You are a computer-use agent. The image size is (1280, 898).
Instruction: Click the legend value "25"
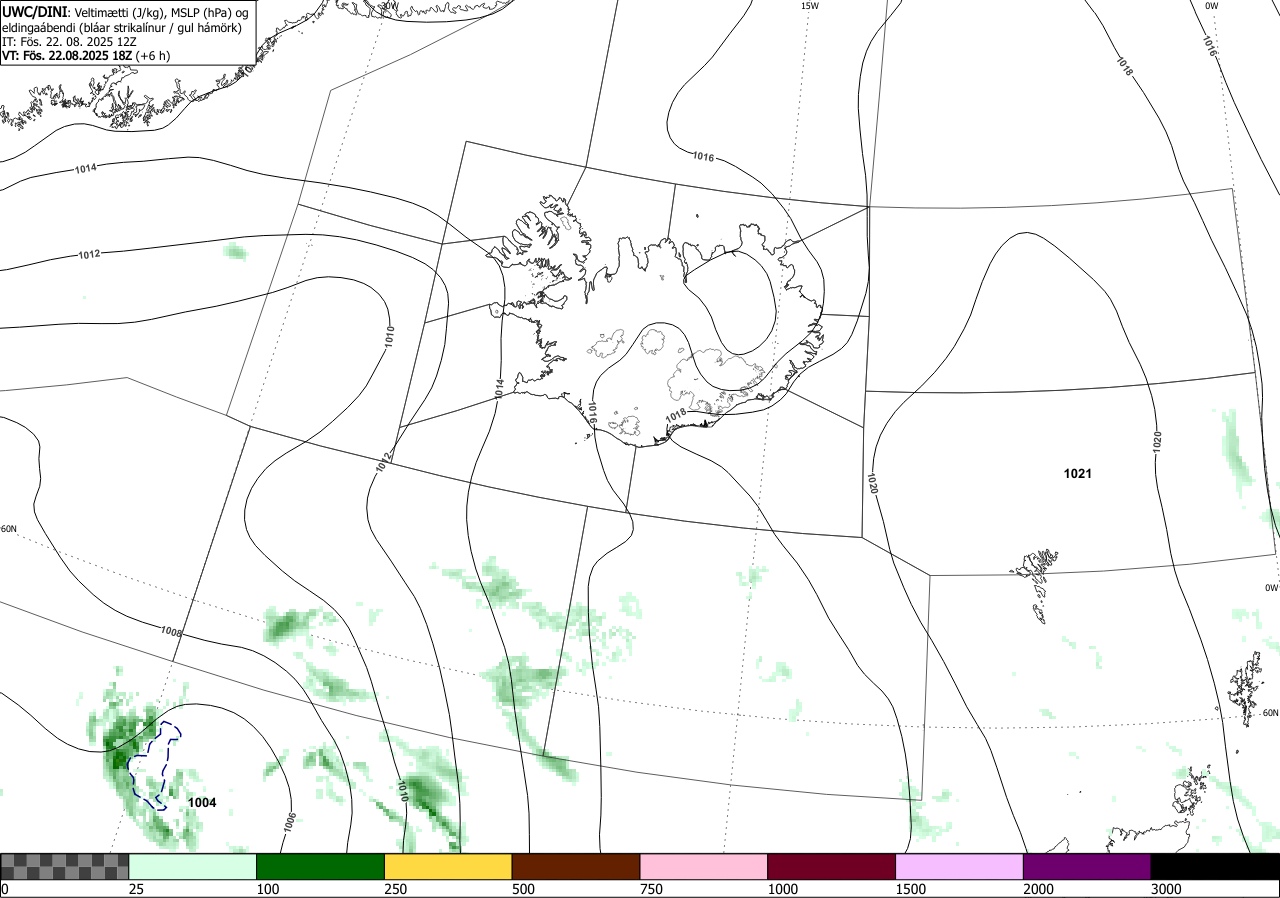click(137, 889)
